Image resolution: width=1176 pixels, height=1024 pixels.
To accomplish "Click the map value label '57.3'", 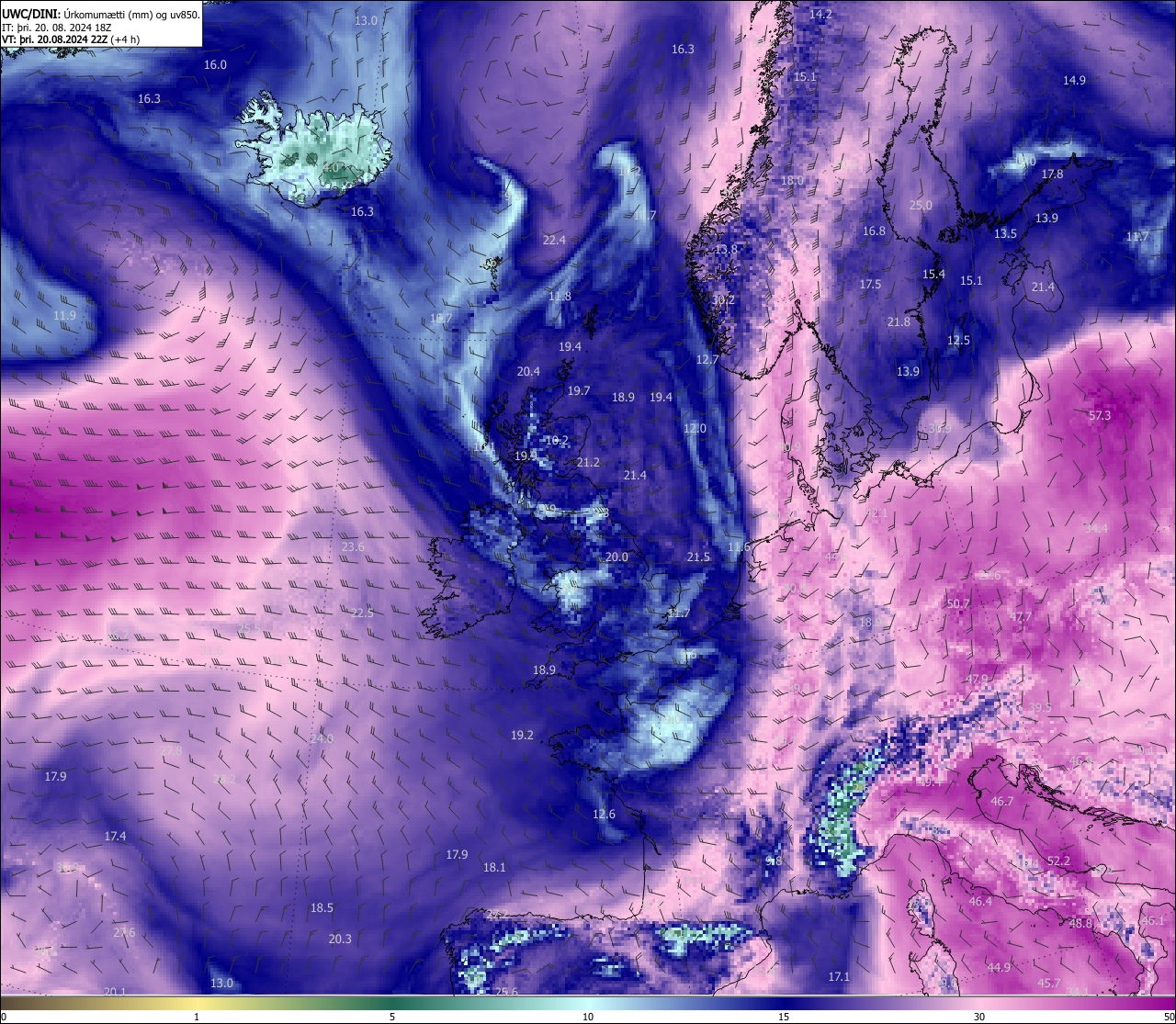I will click(1100, 416).
